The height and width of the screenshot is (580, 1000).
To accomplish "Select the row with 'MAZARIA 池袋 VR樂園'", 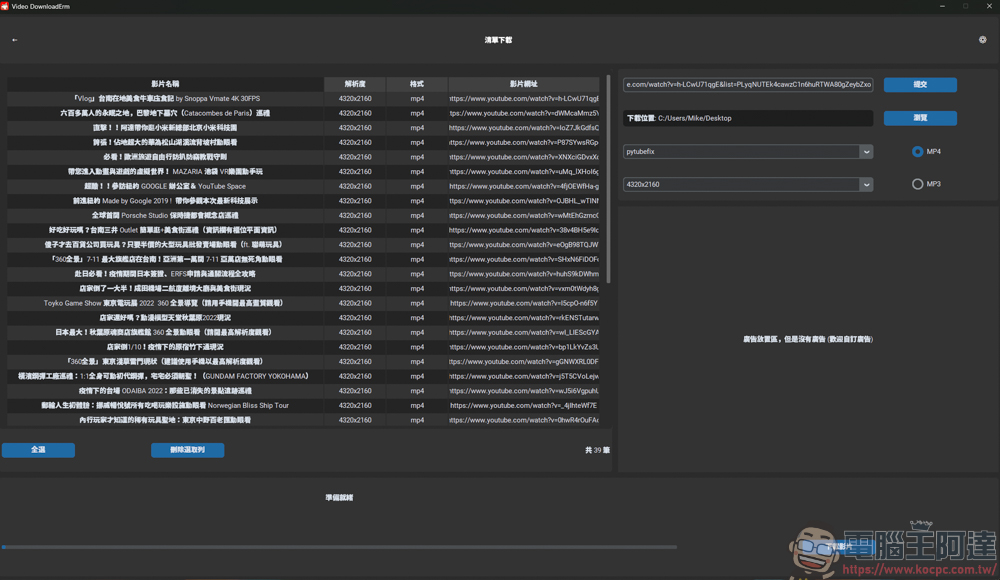I will coord(303,172).
